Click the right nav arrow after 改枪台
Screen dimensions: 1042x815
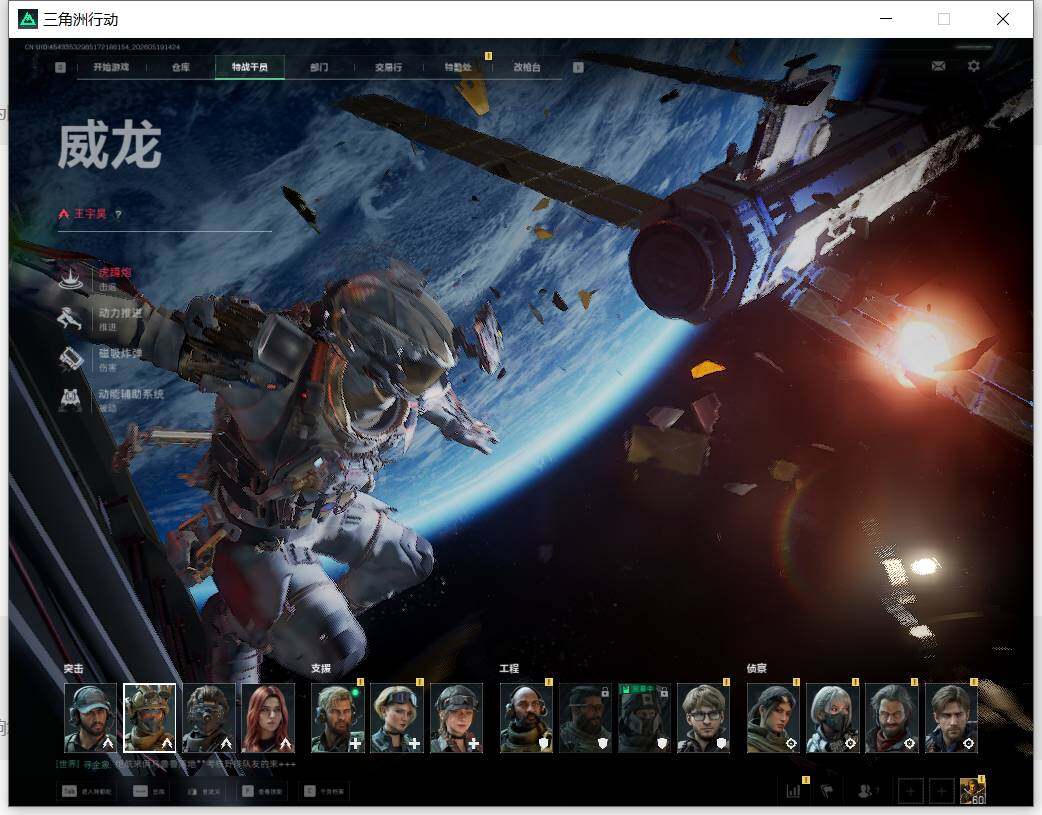coord(578,67)
